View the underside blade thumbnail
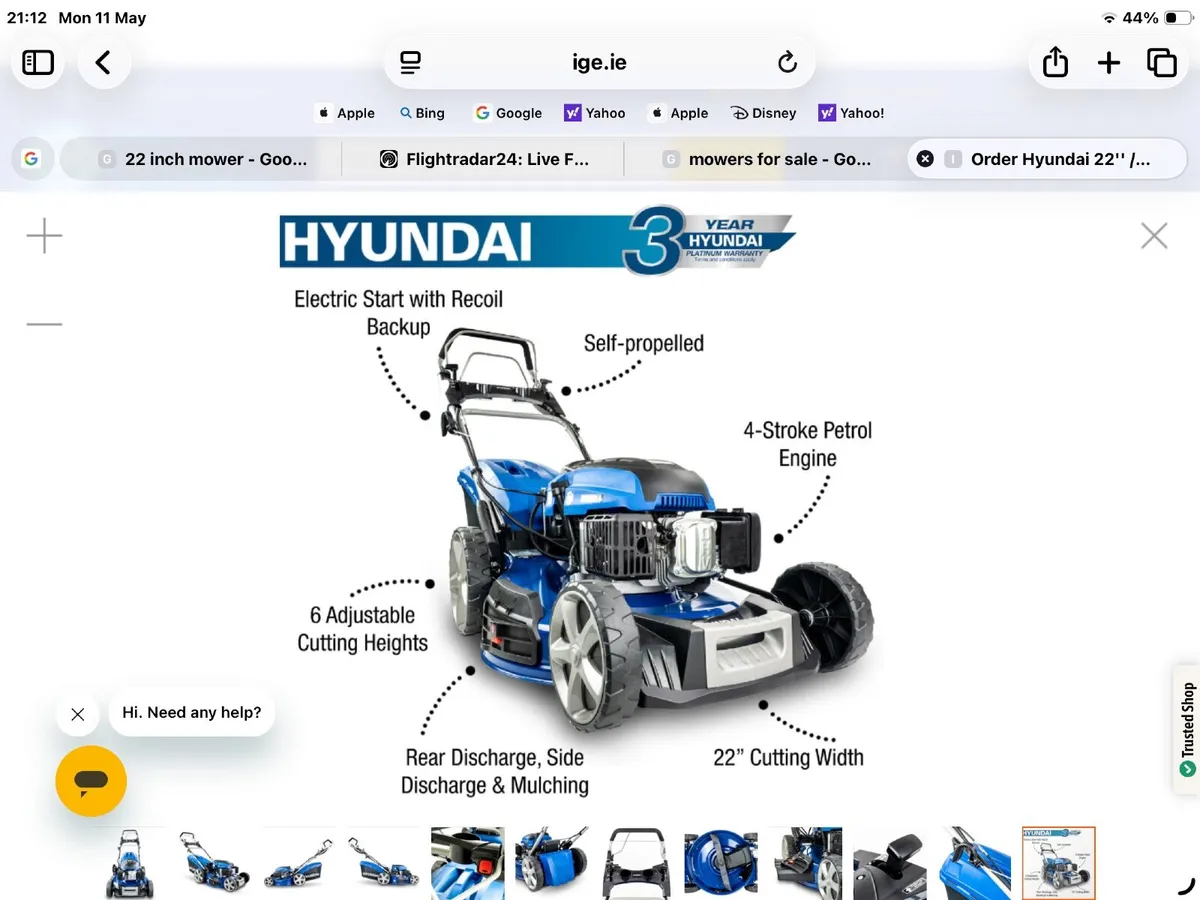Screen dimensions: 1200x900 720,863
